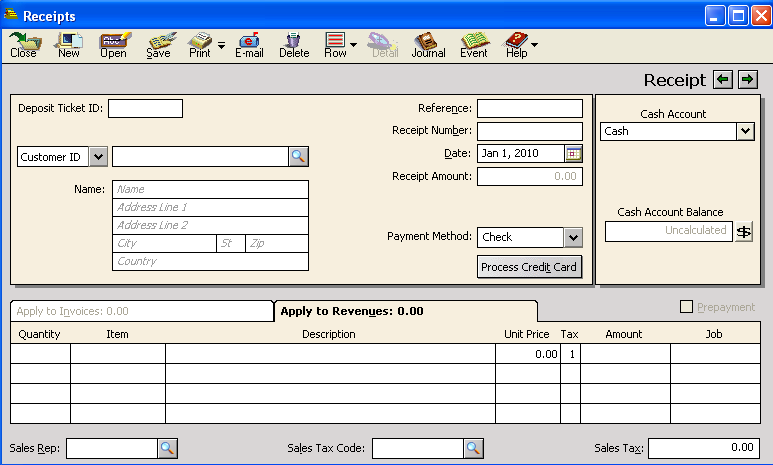
Task: Close the Receipts window with X
Action: click(x=761, y=15)
